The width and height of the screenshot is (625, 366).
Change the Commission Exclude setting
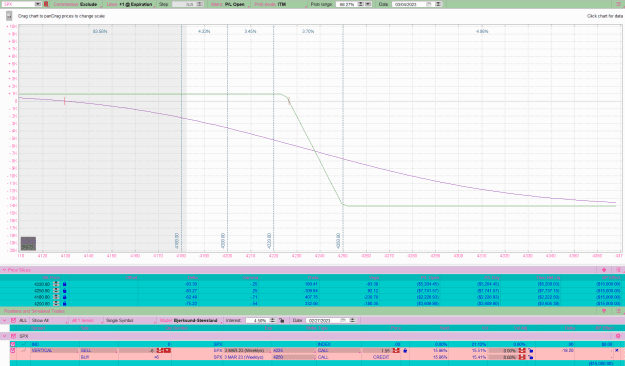(x=77, y=4)
